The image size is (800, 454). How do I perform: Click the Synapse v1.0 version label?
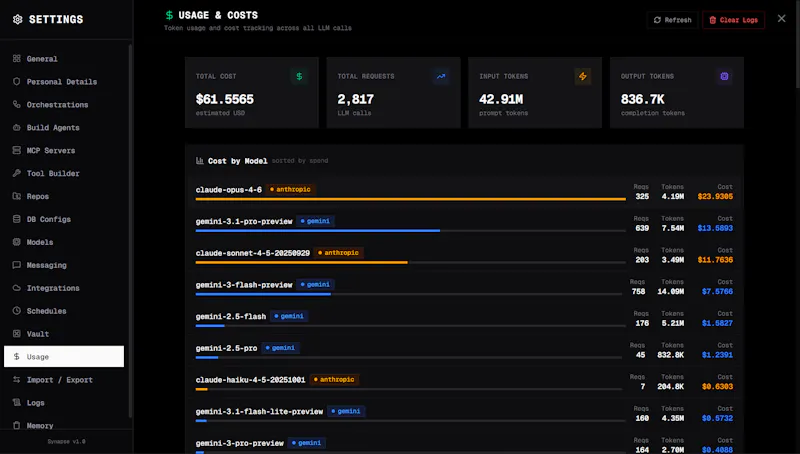66,442
